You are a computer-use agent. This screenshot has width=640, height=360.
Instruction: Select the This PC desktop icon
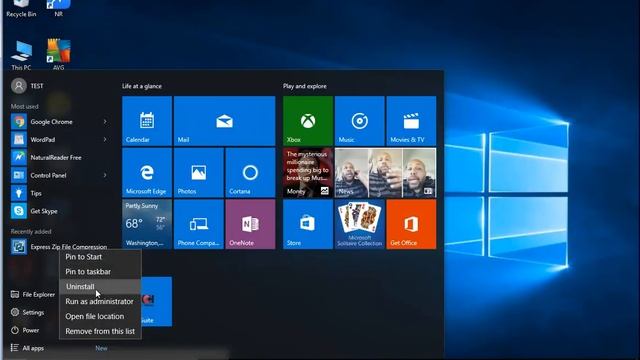[x=21, y=55]
